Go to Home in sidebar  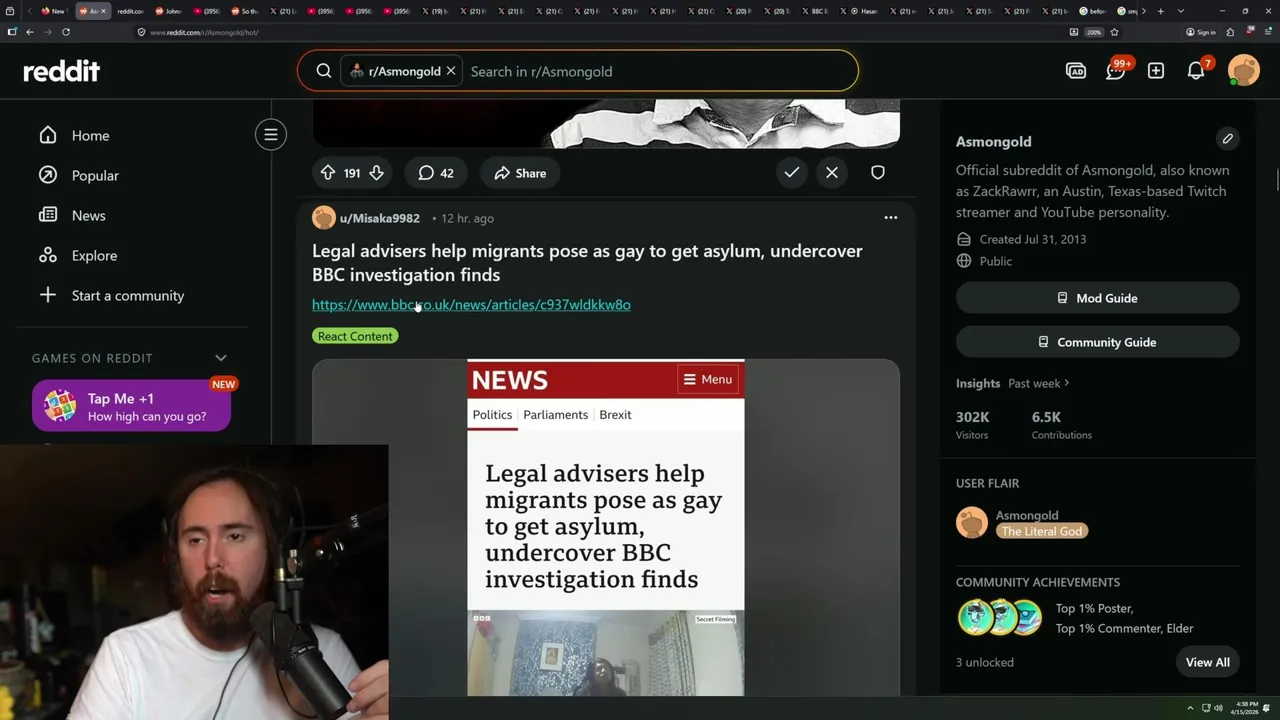[x=90, y=135]
